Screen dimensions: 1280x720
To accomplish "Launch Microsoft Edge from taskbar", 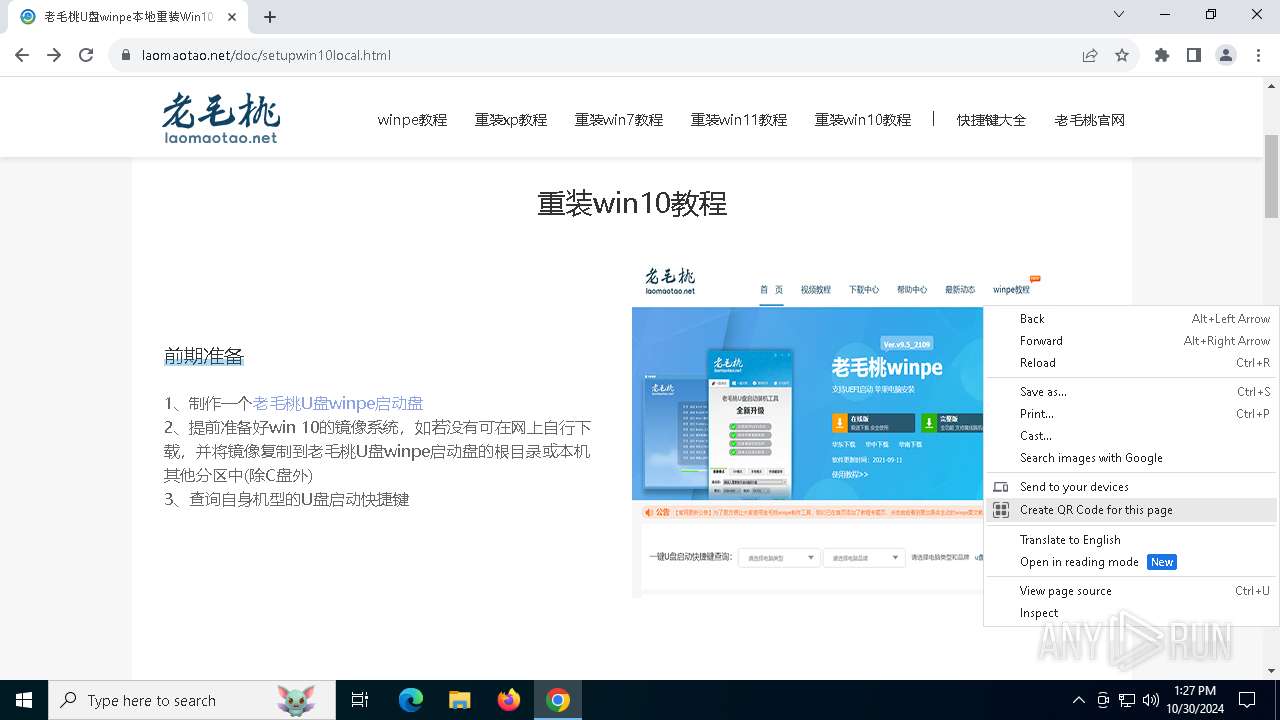I will (411, 700).
